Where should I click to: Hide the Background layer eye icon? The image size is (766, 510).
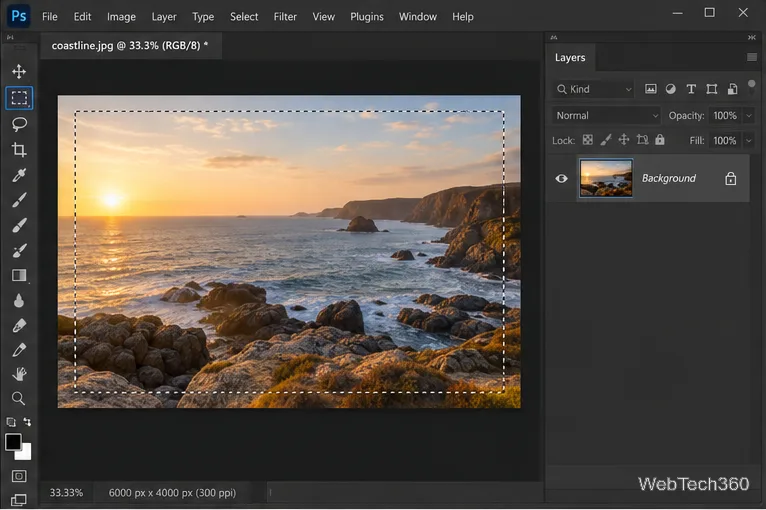561,178
